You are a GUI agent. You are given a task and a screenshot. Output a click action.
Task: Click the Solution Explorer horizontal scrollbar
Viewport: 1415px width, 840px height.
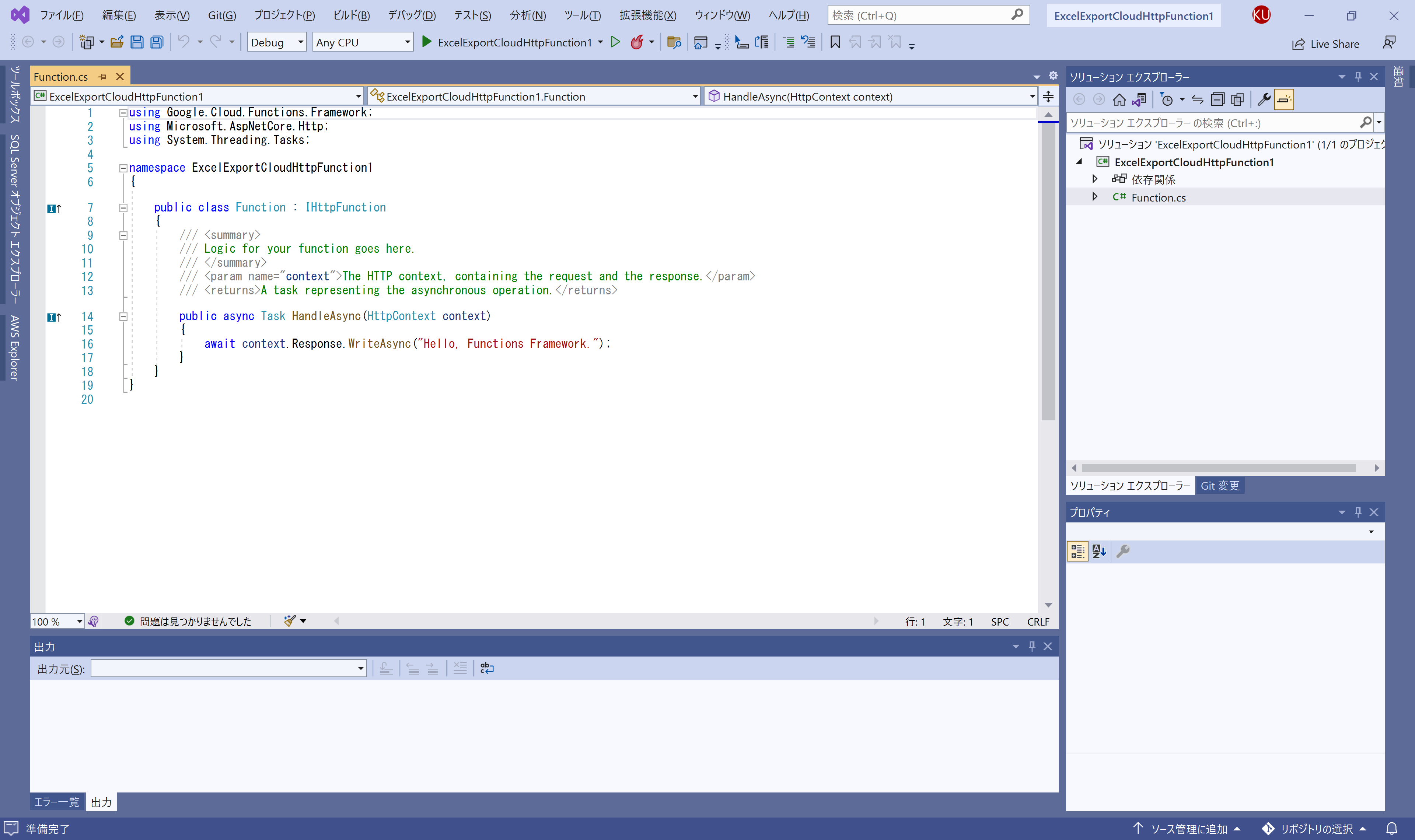[x=1218, y=468]
